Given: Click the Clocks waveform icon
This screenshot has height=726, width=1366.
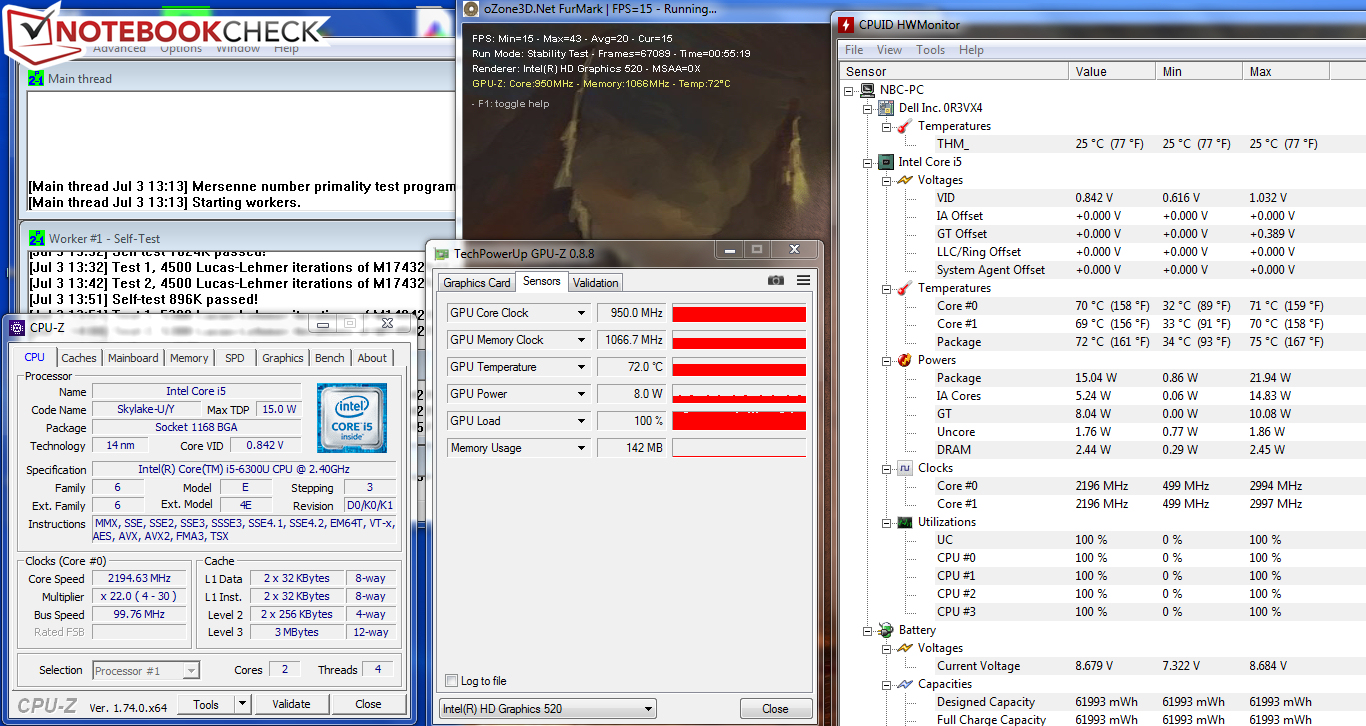Looking at the screenshot, I should tap(905, 468).
